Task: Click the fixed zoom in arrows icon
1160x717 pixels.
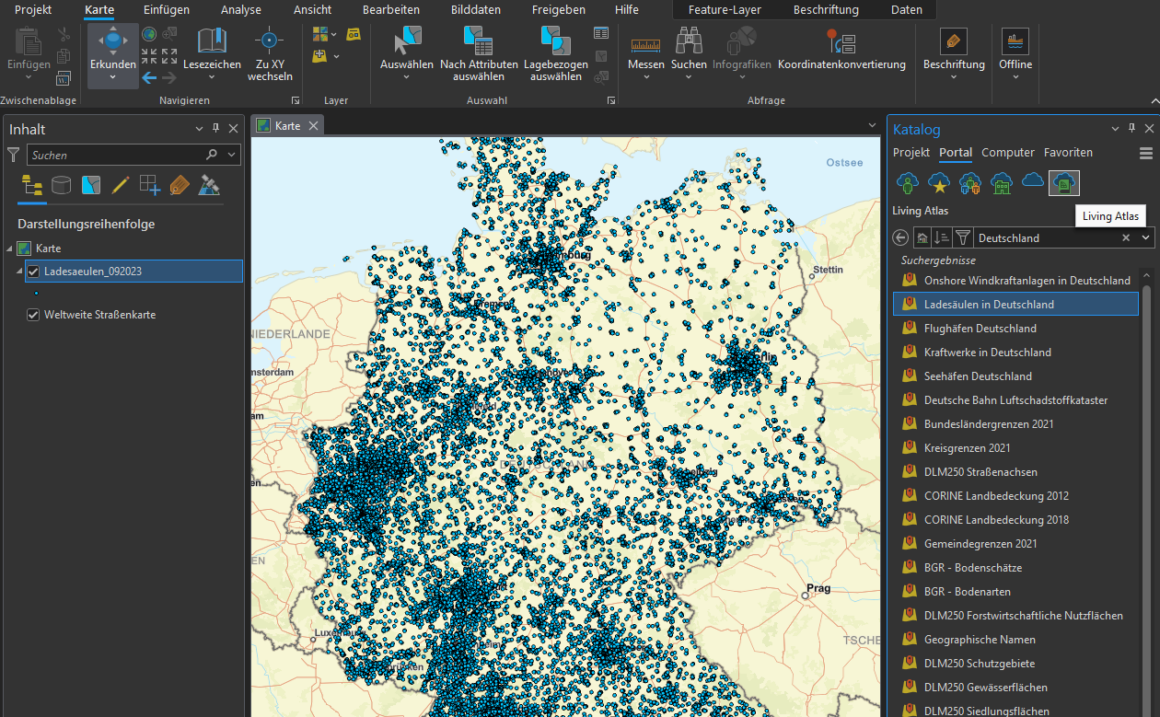Action: [x=149, y=56]
